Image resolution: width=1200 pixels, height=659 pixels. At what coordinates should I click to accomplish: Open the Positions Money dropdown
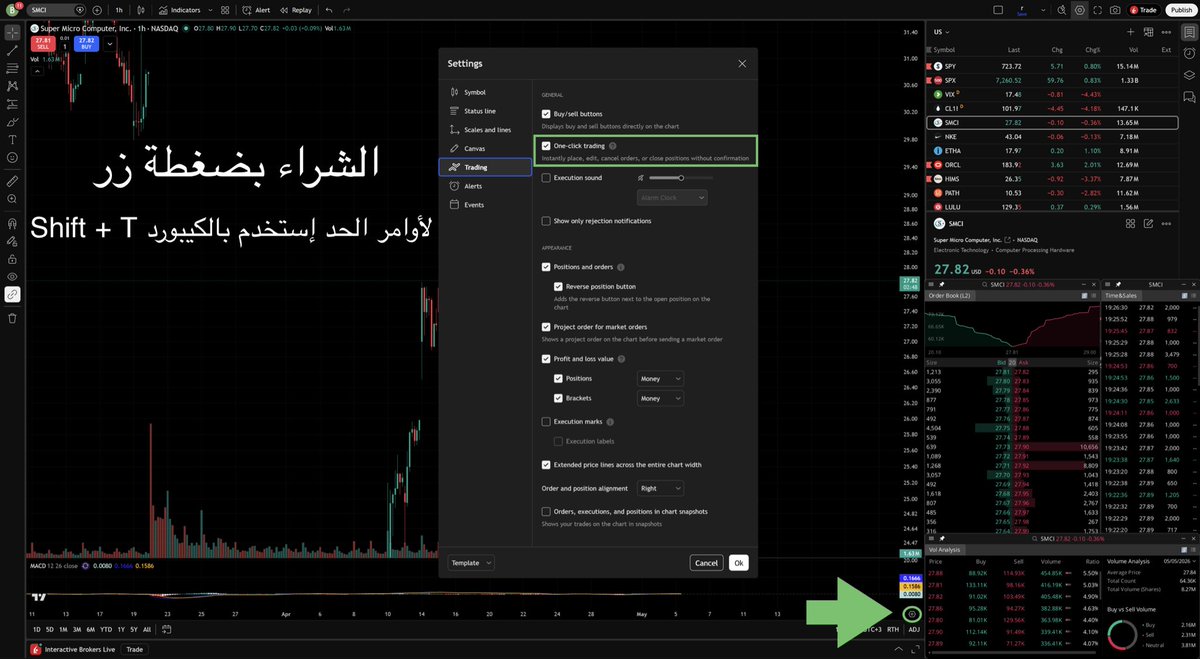[x=661, y=379]
